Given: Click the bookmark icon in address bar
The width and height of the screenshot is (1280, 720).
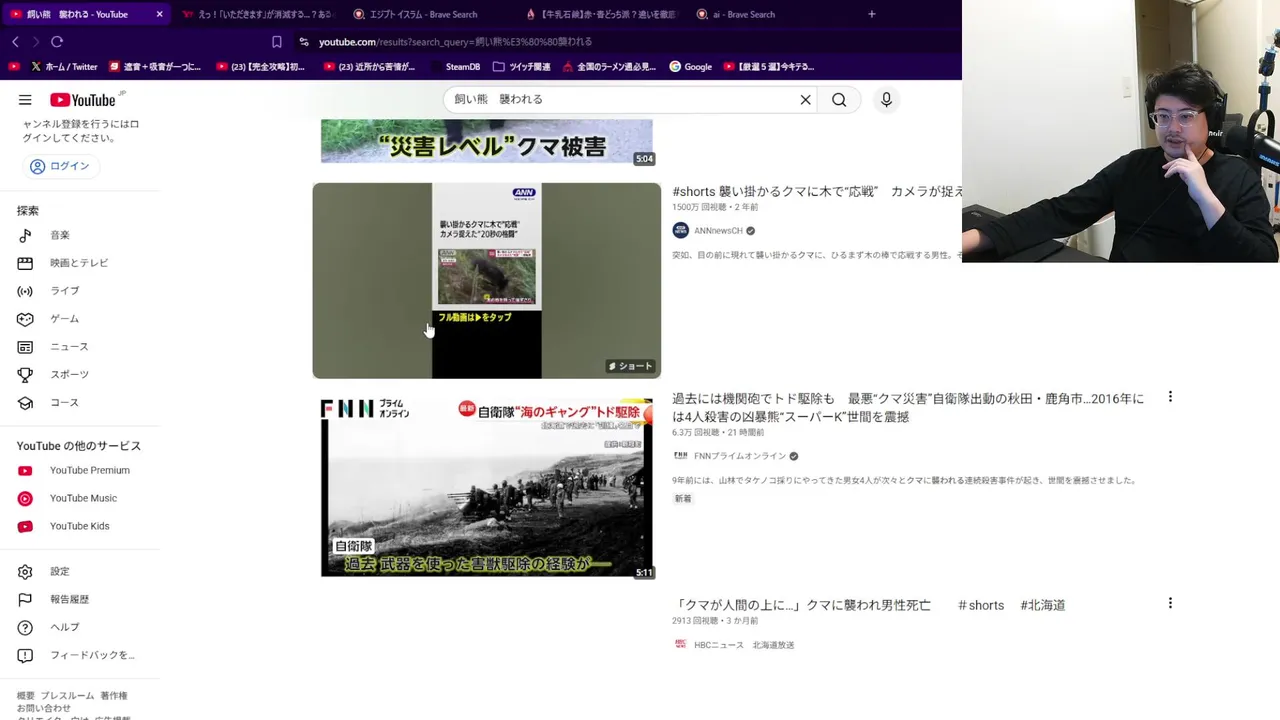Looking at the screenshot, I should pos(277,42).
